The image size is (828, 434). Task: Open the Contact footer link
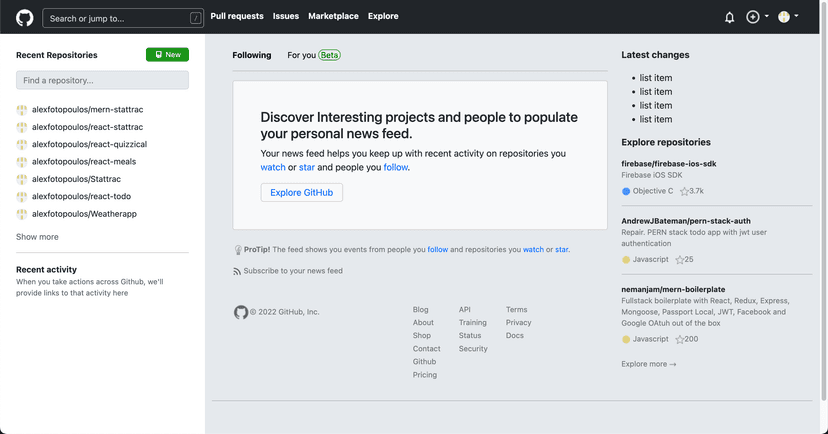pos(426,348)
